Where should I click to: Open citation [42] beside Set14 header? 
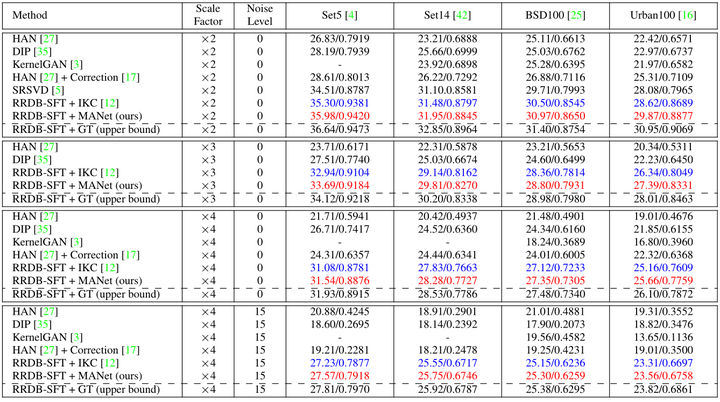coord(462,15)
